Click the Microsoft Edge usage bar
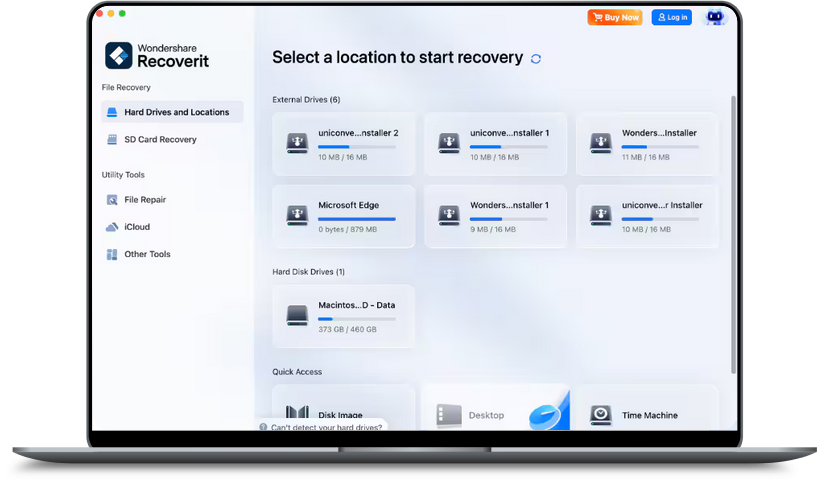The height and width of the screenshot is (484, 817). click(357, 219)
